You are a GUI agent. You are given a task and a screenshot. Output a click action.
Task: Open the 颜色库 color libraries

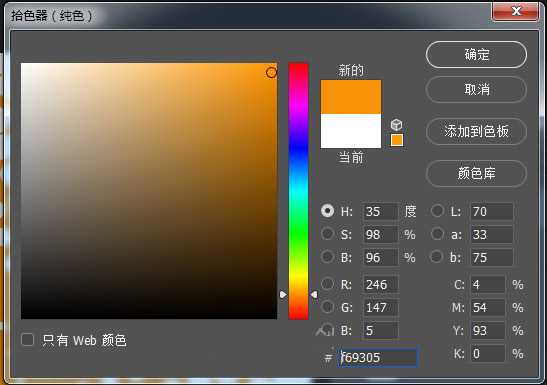pyautogui.click(x=476, y=173)
